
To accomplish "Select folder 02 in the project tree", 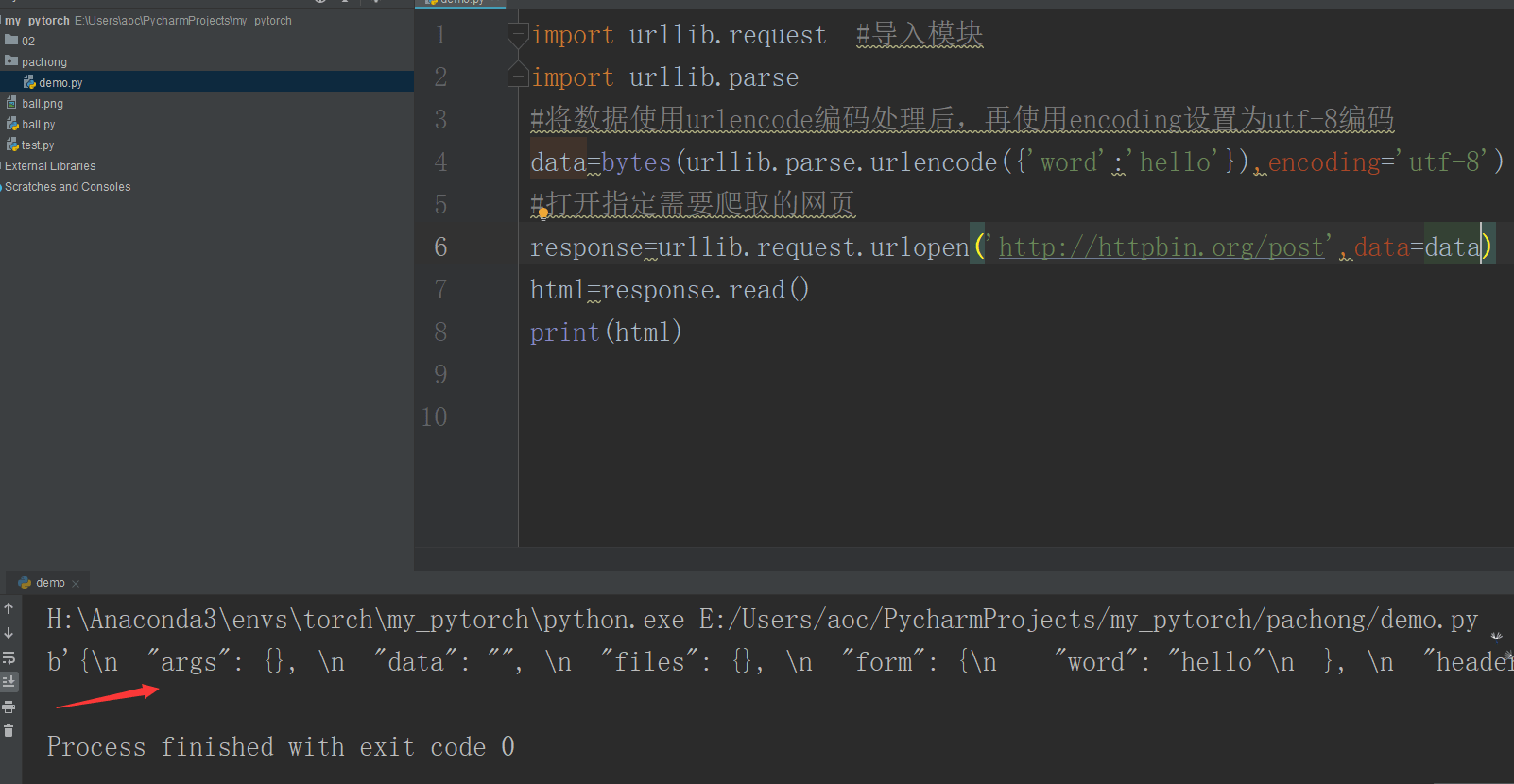I will 28,41.
